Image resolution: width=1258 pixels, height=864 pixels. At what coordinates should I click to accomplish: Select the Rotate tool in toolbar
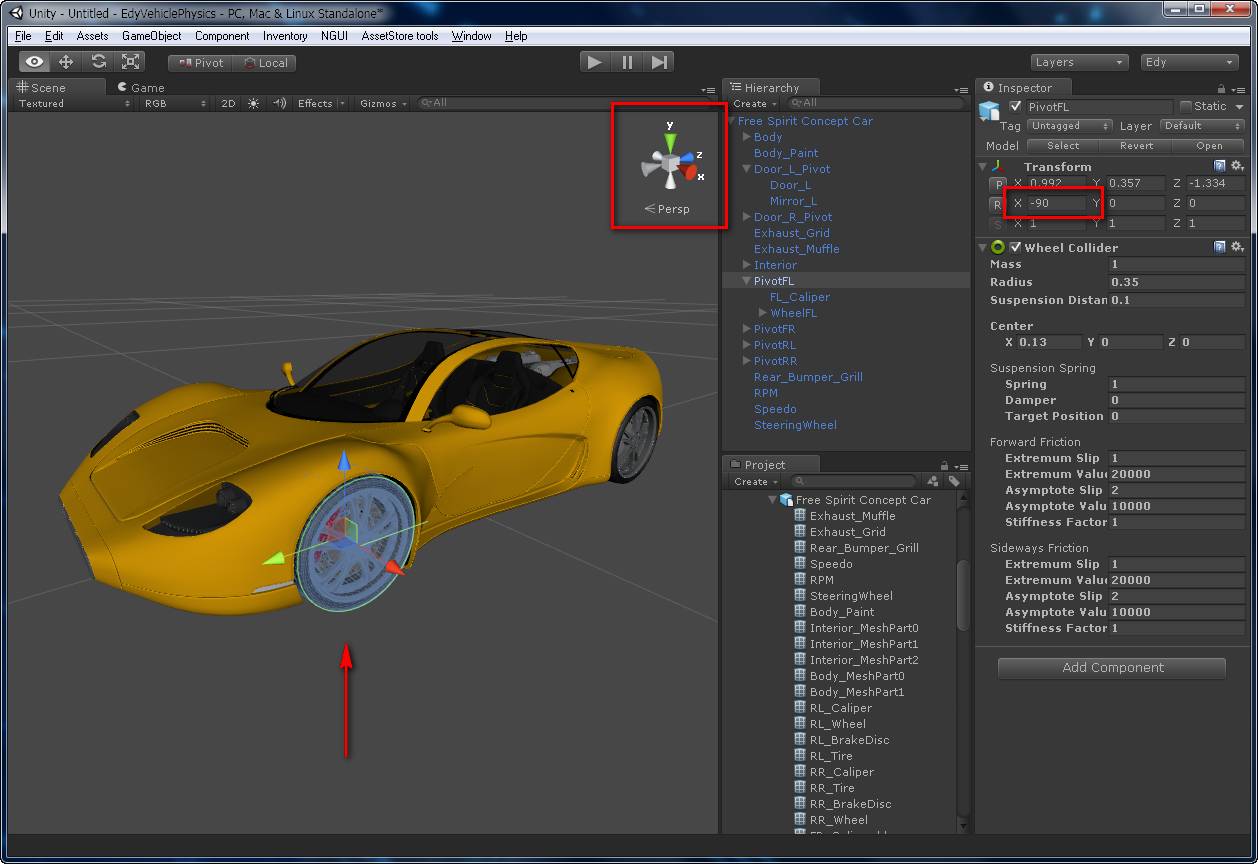pos(98,62)
